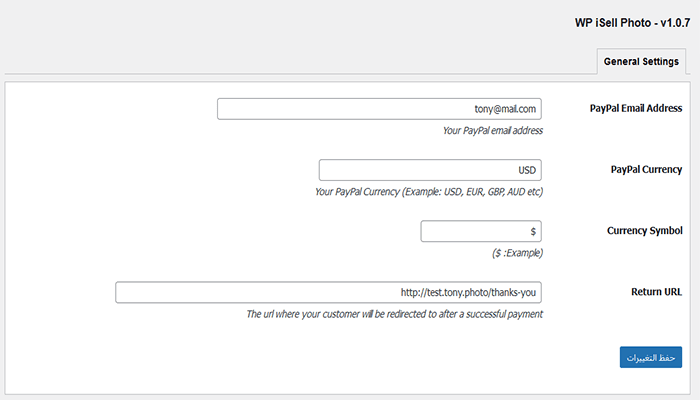
Task: Focus the Currency Symbol input field
Action: pyautogui.click(x=481, y=231)
